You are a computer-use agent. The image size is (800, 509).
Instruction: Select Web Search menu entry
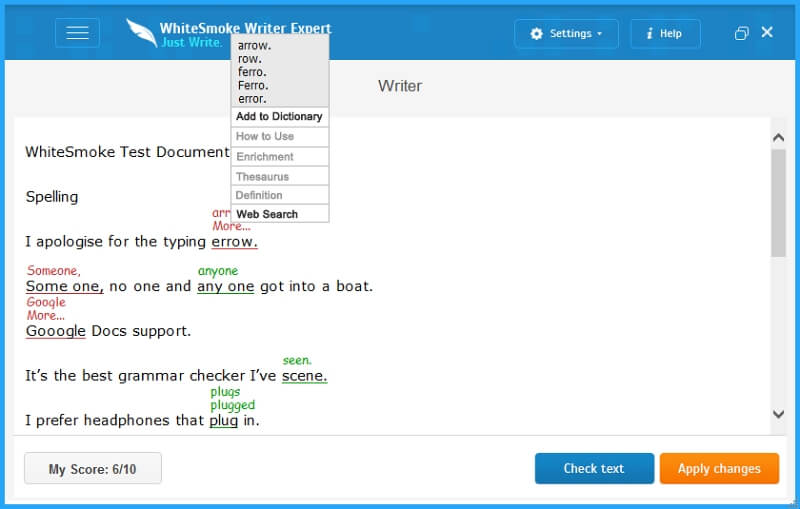280,214
